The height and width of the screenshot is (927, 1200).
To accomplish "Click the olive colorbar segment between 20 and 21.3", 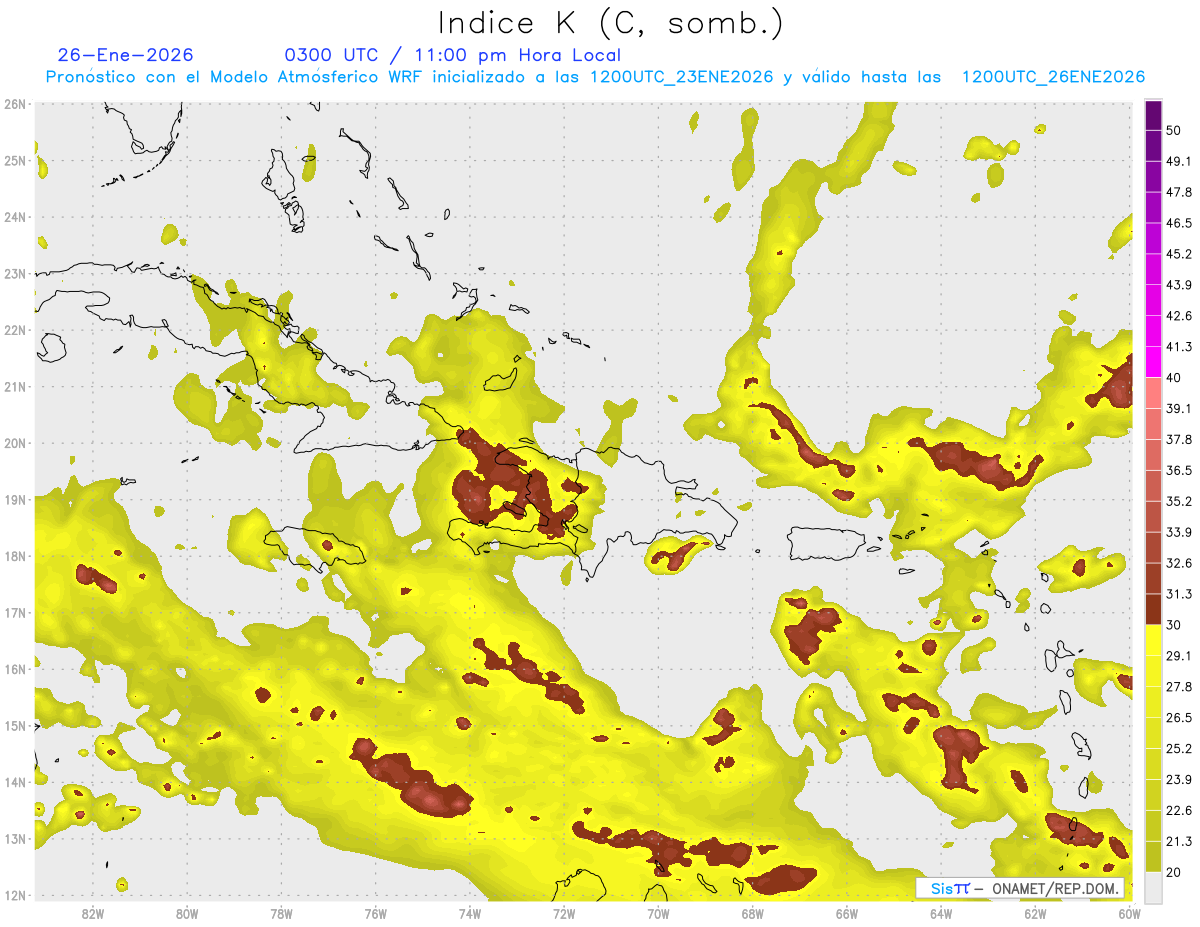I will tap(1153, 857).
